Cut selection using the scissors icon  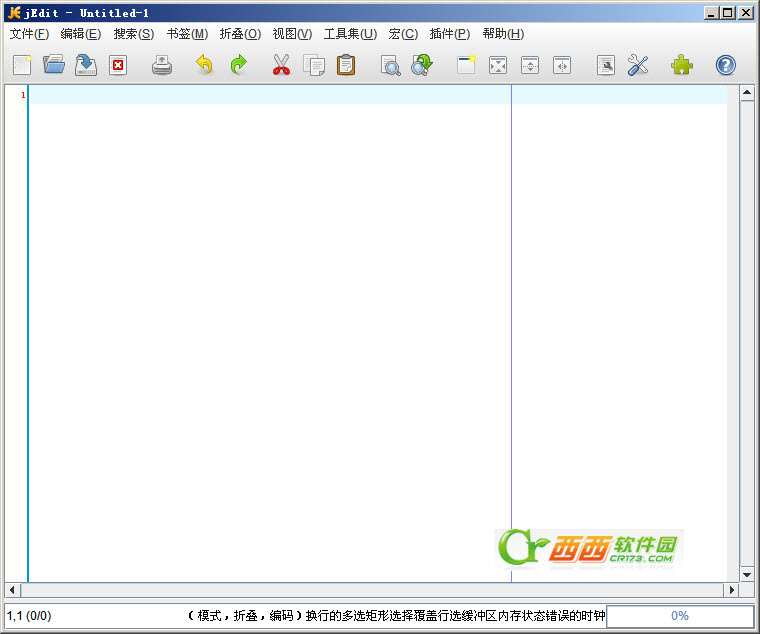point(281,65)
